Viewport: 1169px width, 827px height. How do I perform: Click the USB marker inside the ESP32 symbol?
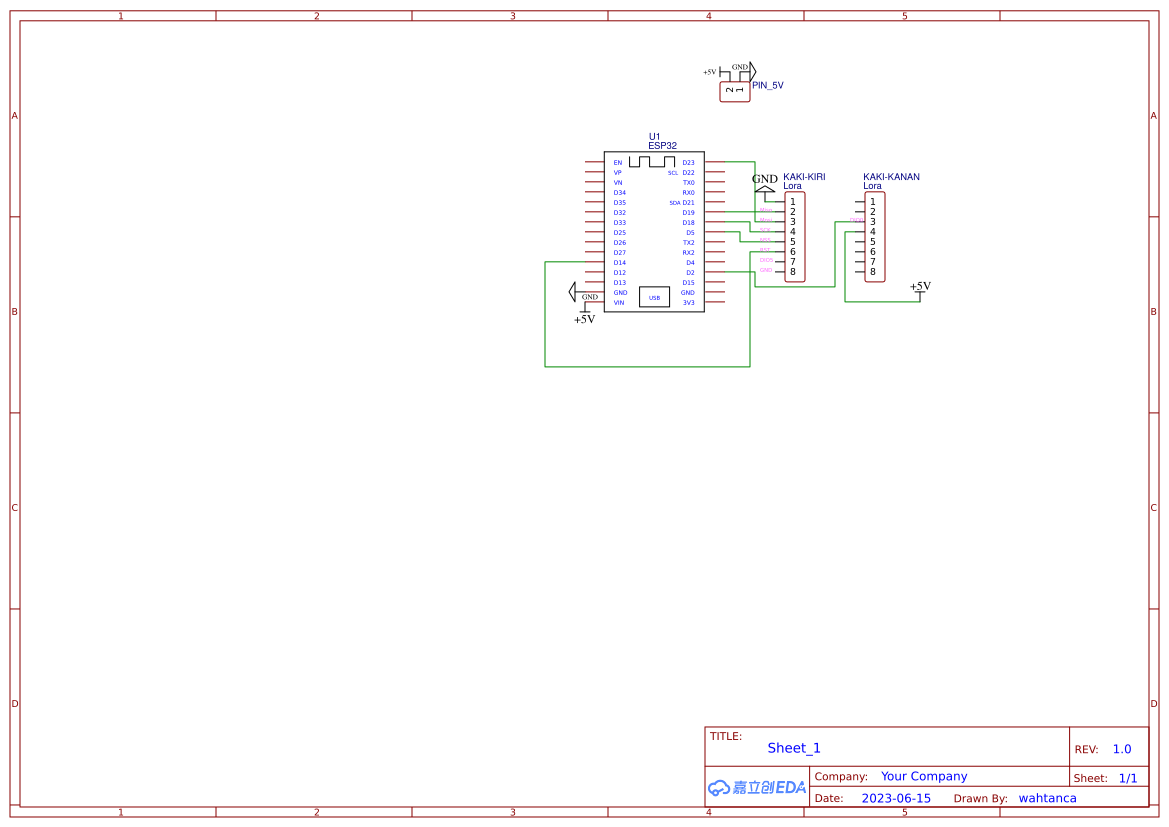[654, 297]
